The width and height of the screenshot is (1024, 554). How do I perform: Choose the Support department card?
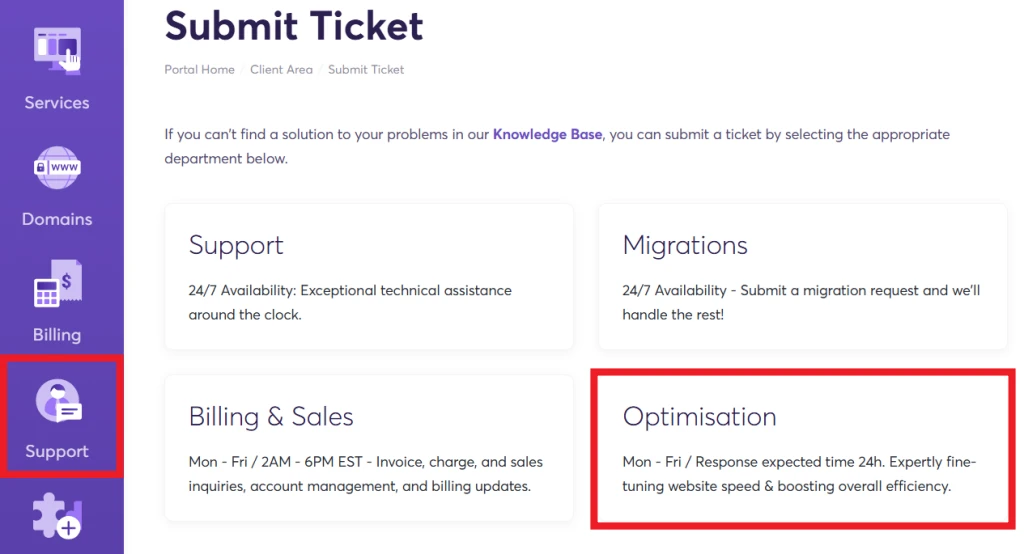coord(369,276)
